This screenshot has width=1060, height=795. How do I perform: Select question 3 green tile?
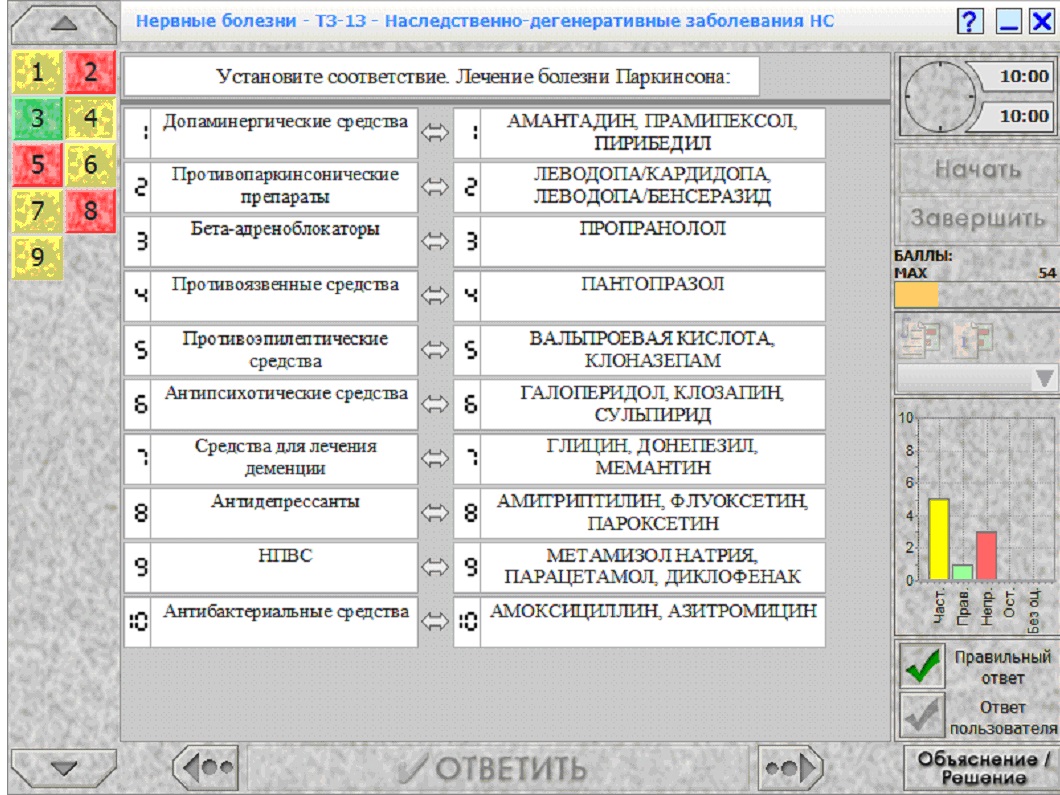[37, 118]
